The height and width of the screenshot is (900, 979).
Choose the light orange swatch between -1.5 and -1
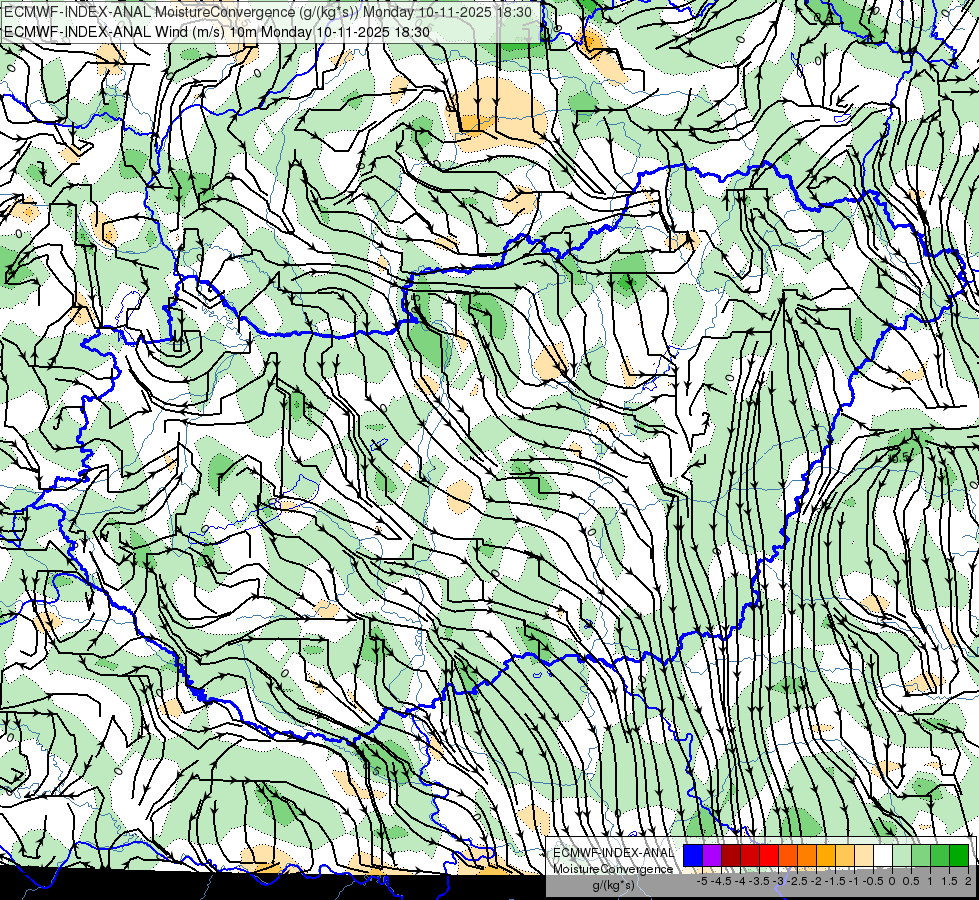(845, 856)
